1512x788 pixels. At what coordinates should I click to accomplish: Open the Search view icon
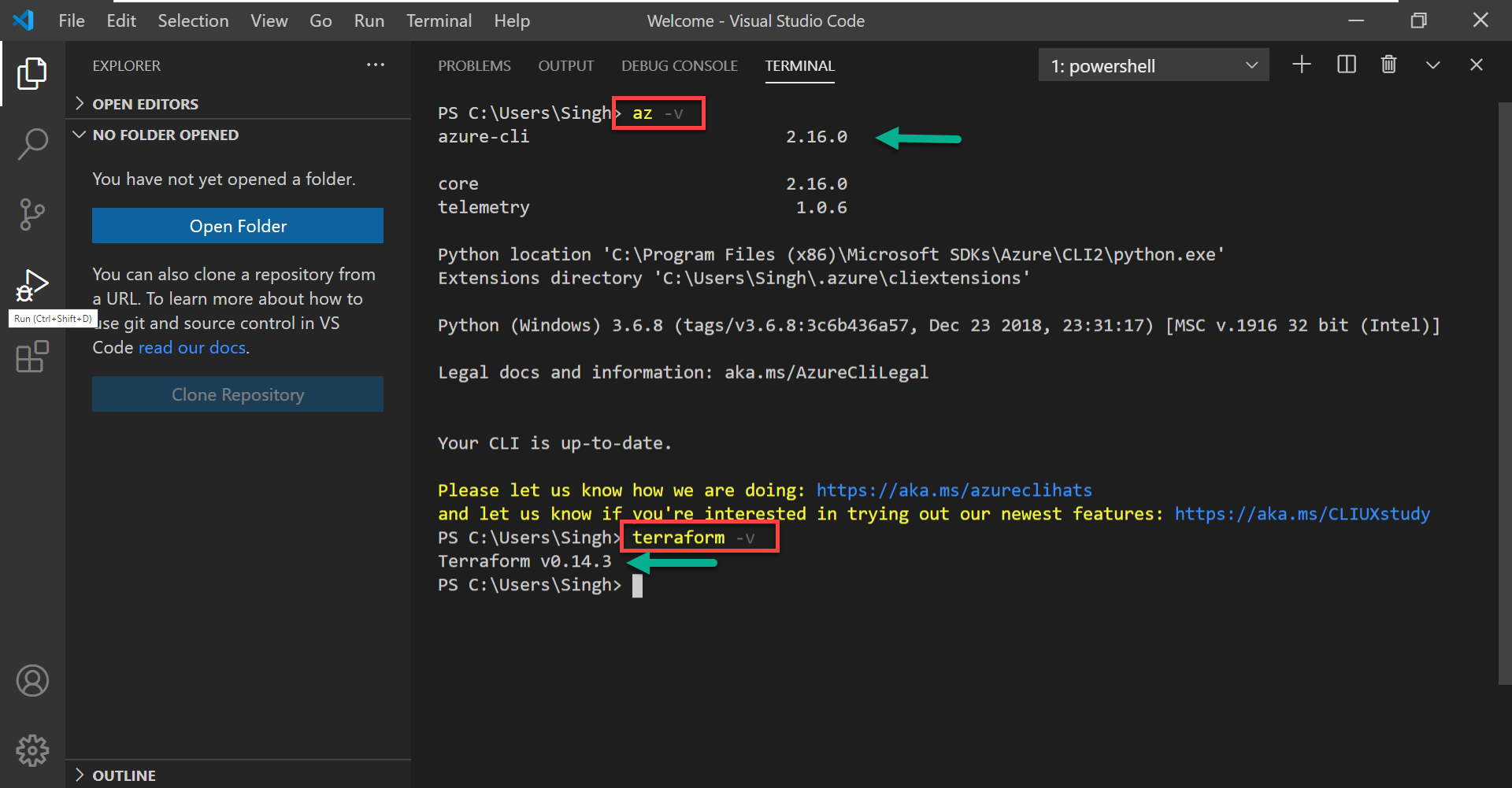[x=32, y=144]
